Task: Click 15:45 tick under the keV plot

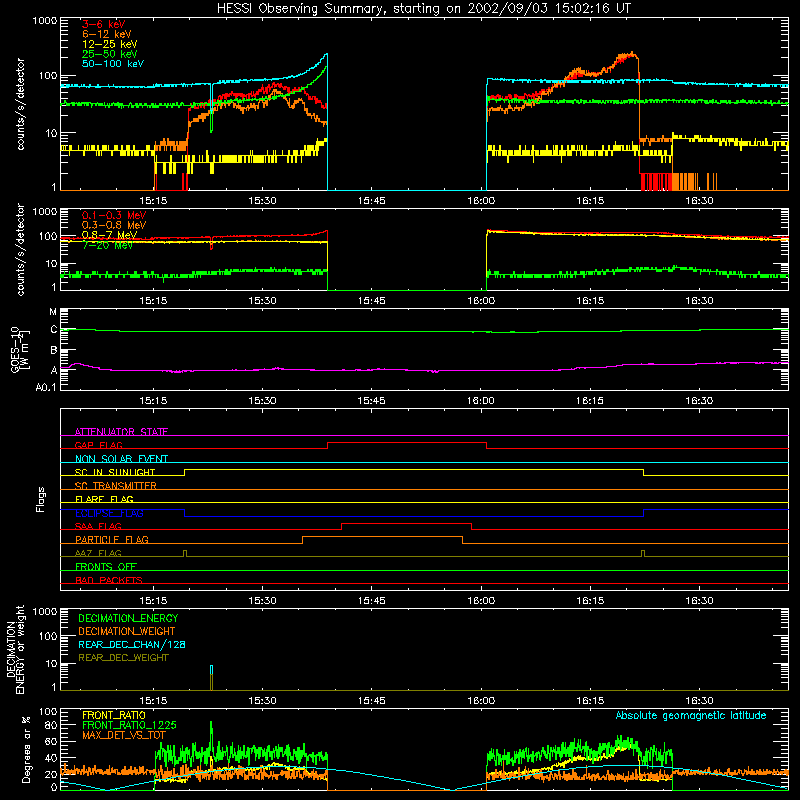Action: click(x=371, y=201)
